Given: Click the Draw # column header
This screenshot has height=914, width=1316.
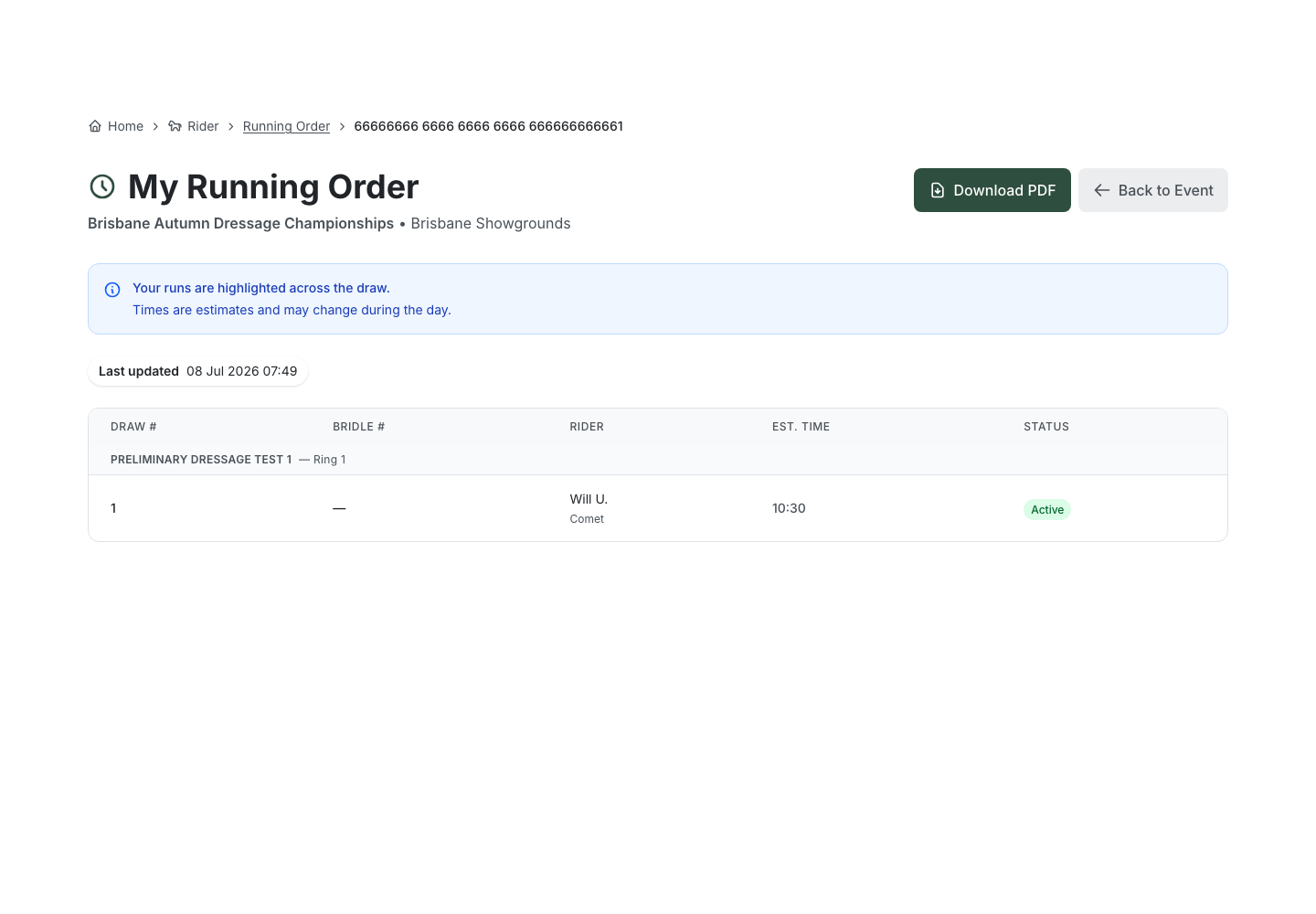Looking at the screenshot, I should coord(133,427).
